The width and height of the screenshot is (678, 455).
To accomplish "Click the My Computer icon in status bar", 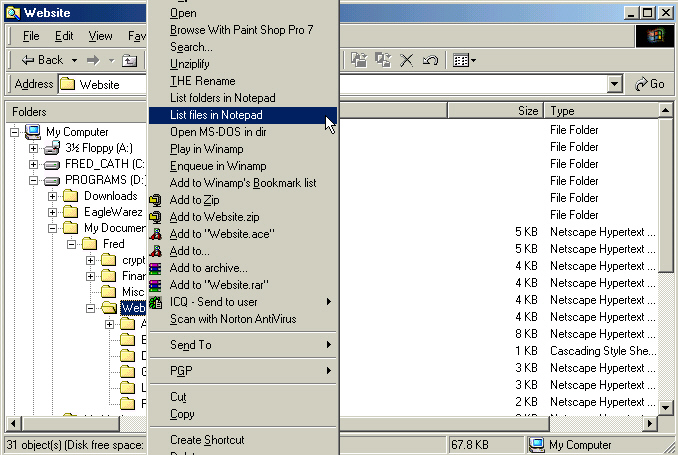I will pyautogui.click(x=537, y=445).
